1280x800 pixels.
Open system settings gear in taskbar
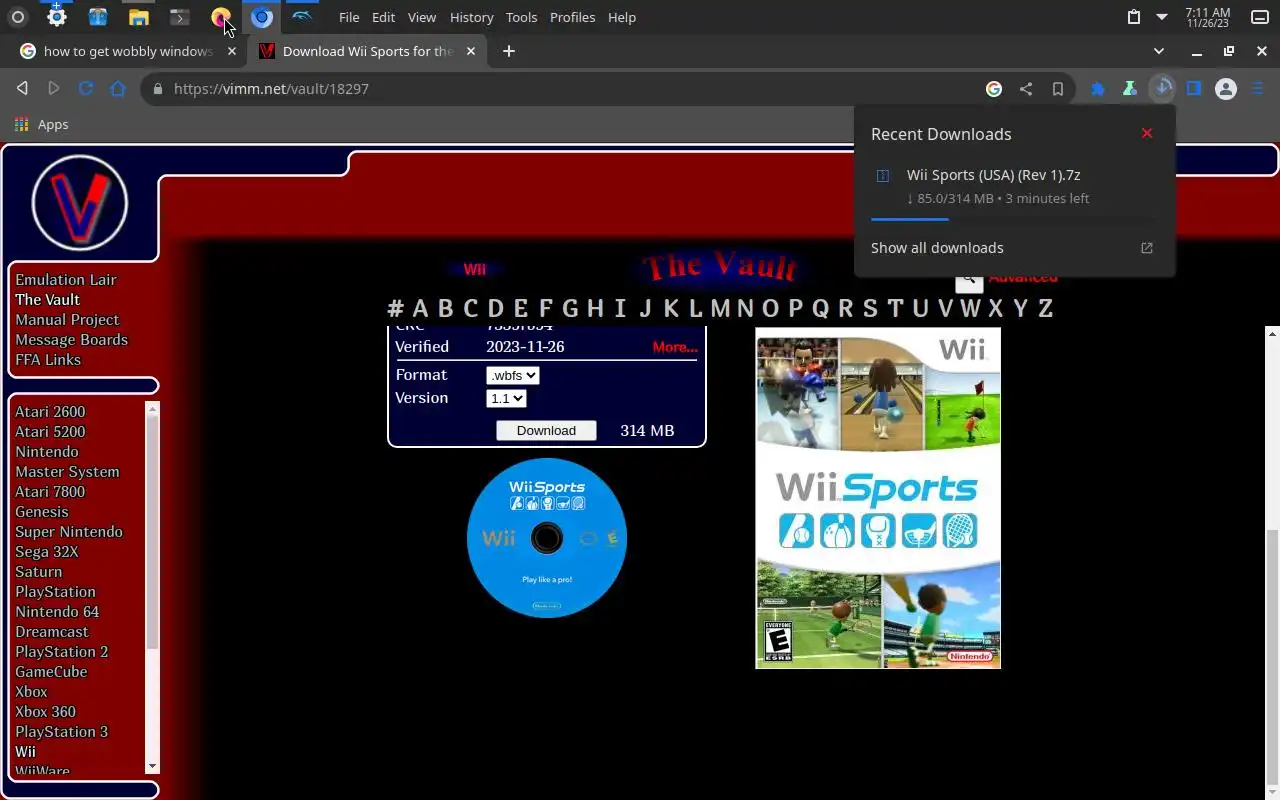(57, 16)
